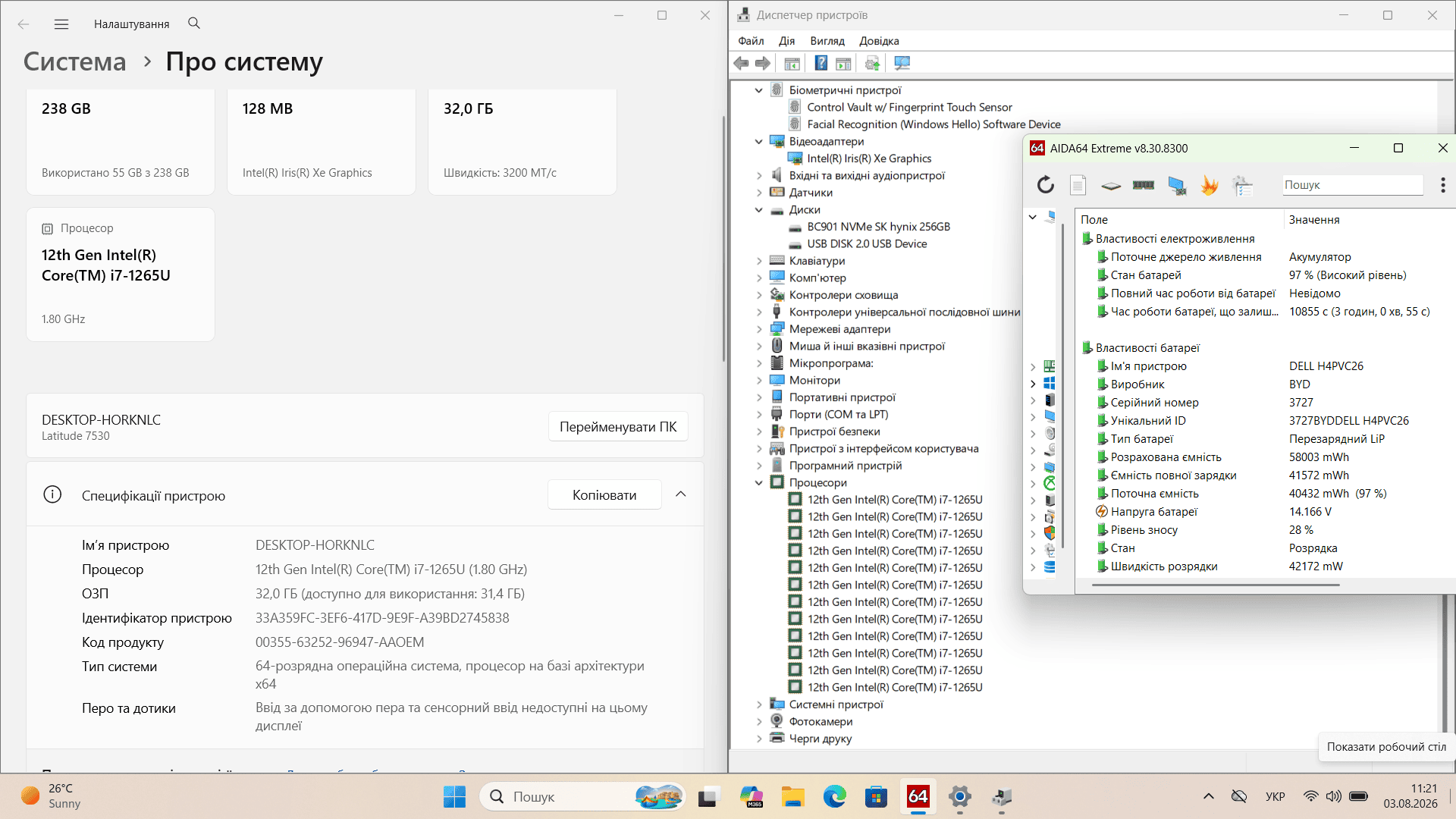The height and width of the screenshot is (819, 1456).
Task: Click the УКР language indicator
Action: pos(1276,796)
